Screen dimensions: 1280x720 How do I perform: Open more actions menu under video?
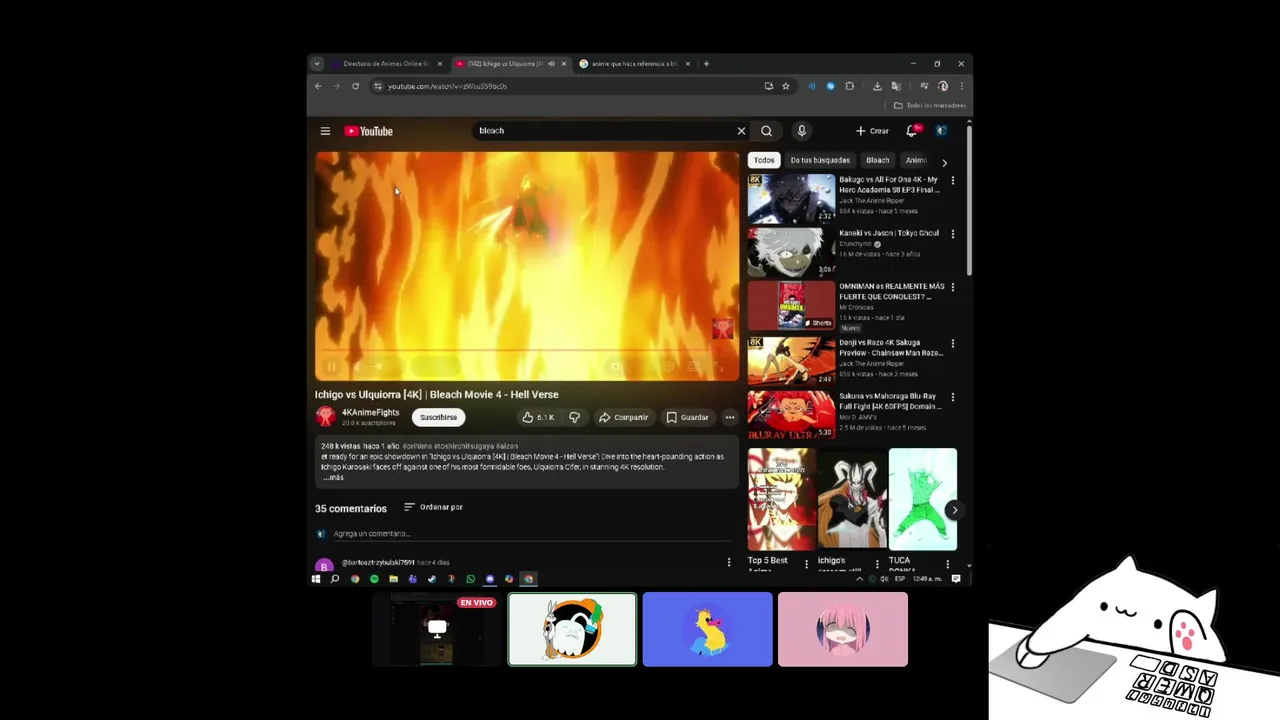(x=729, y=417)
